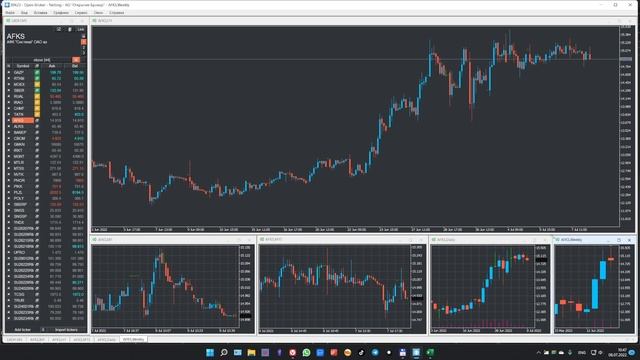
Task: Click the green chart icon in GAZP row
Action: click(x=37, y=72)
